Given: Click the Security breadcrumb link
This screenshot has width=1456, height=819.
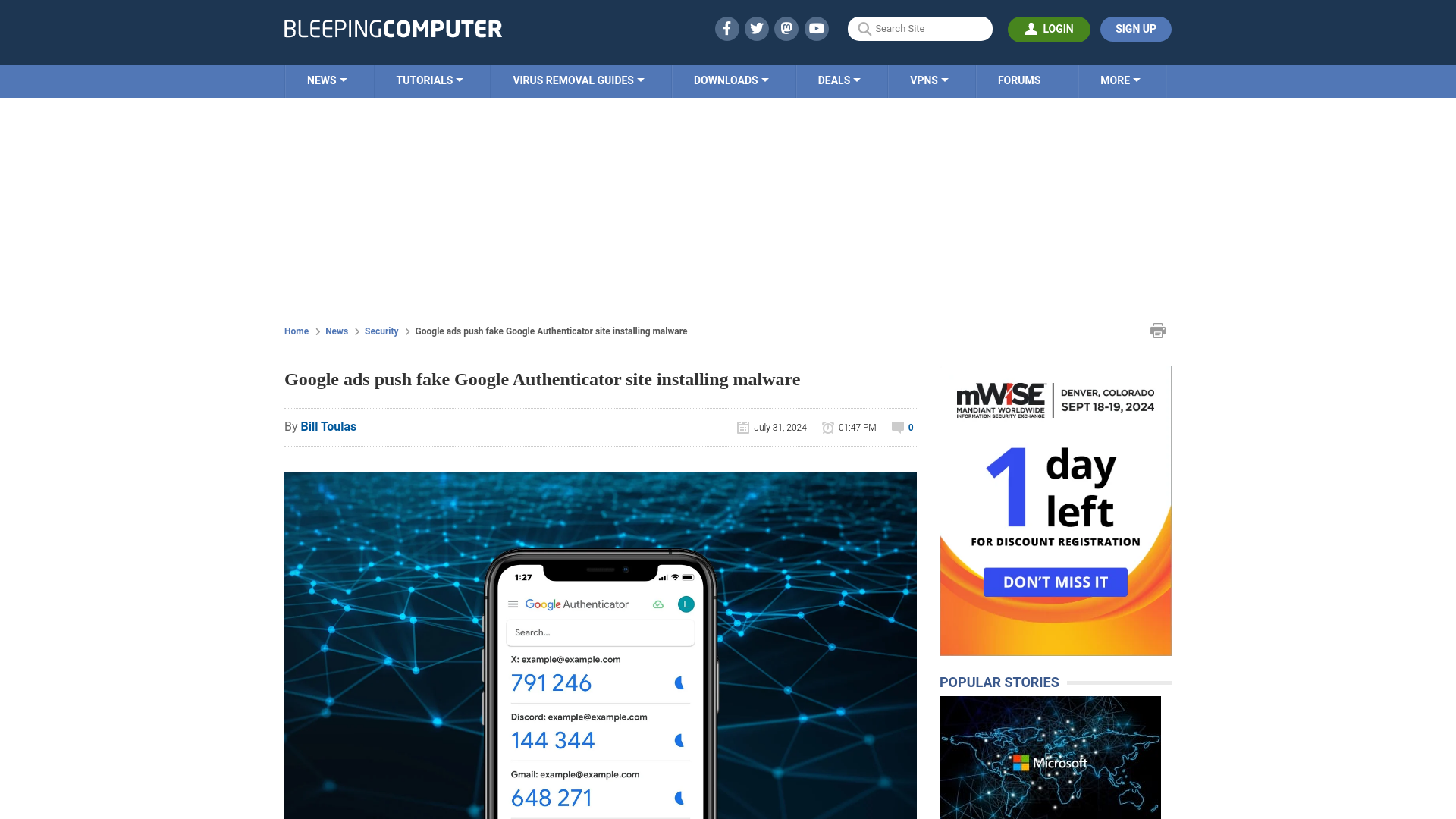Looking at the screenshot, I should (381, 331).
